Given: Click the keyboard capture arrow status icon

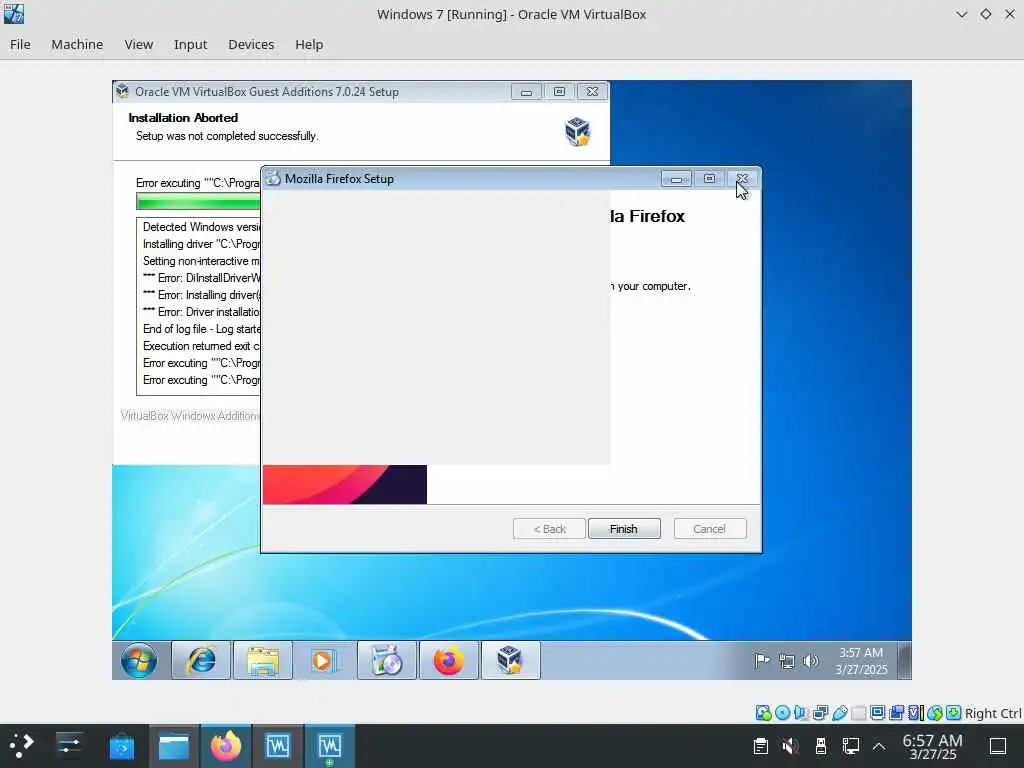Looking at the screenshot, I should pyautogui.click(x=953, y=712).
